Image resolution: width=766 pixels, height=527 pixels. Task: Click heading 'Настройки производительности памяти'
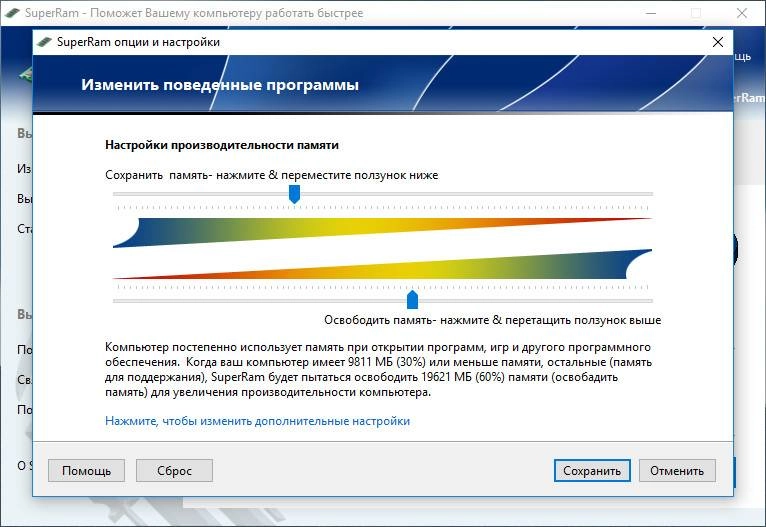pos(222,145)
